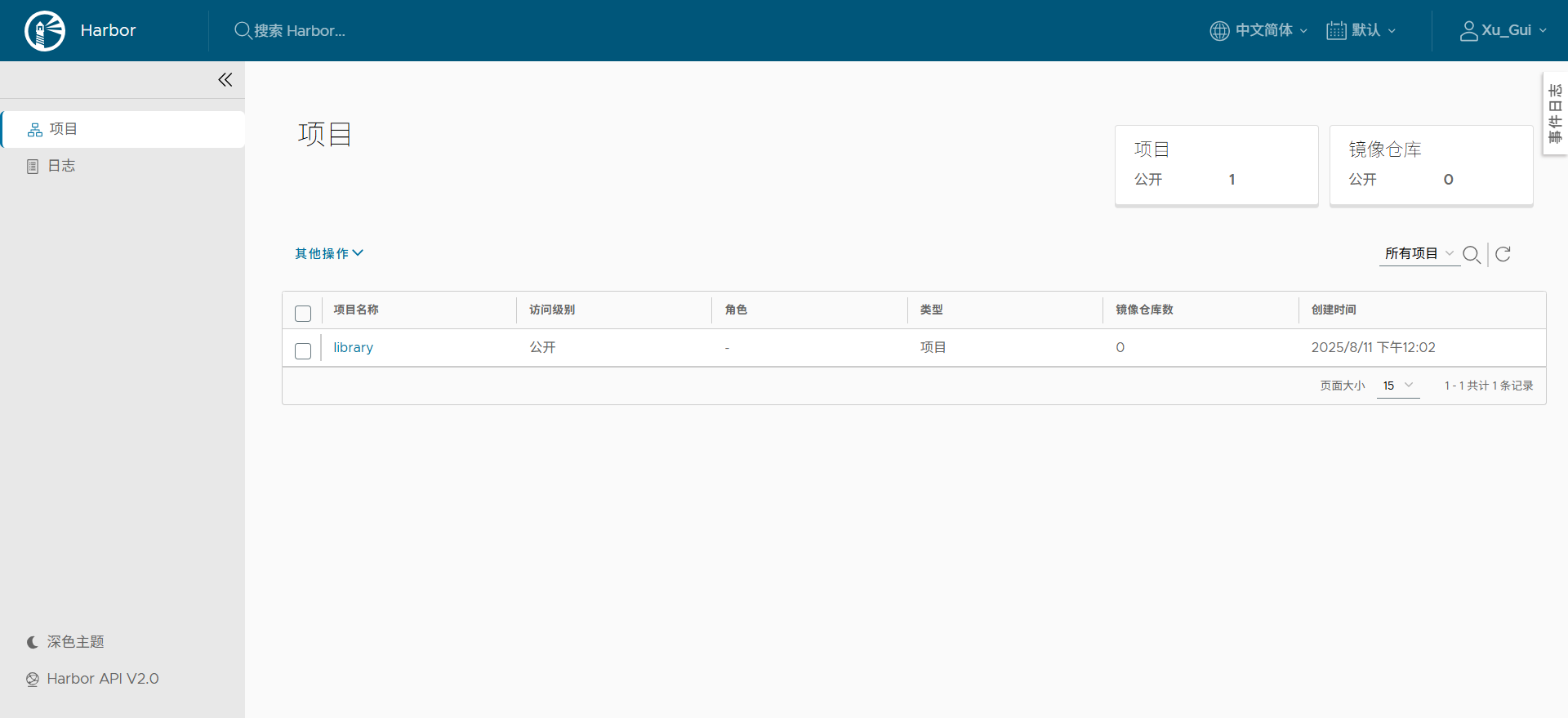Switch to 深色主题 dark theme
The image size is (1568, 718).
coord(65,642)
